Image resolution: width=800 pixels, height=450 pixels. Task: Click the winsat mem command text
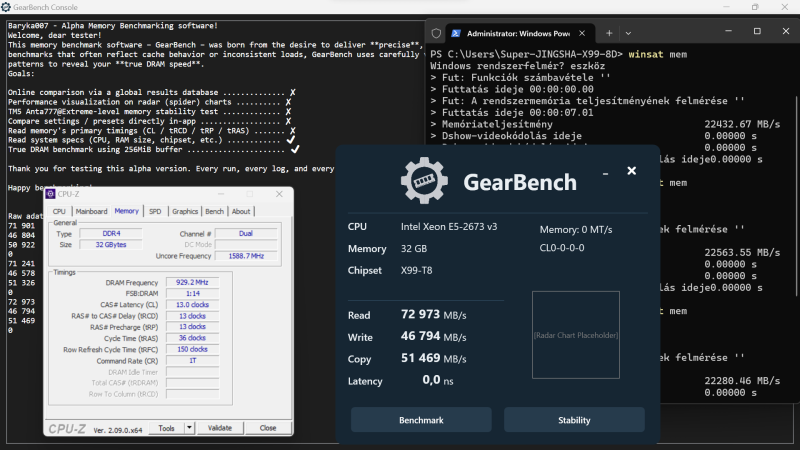[x=658, y=54]
